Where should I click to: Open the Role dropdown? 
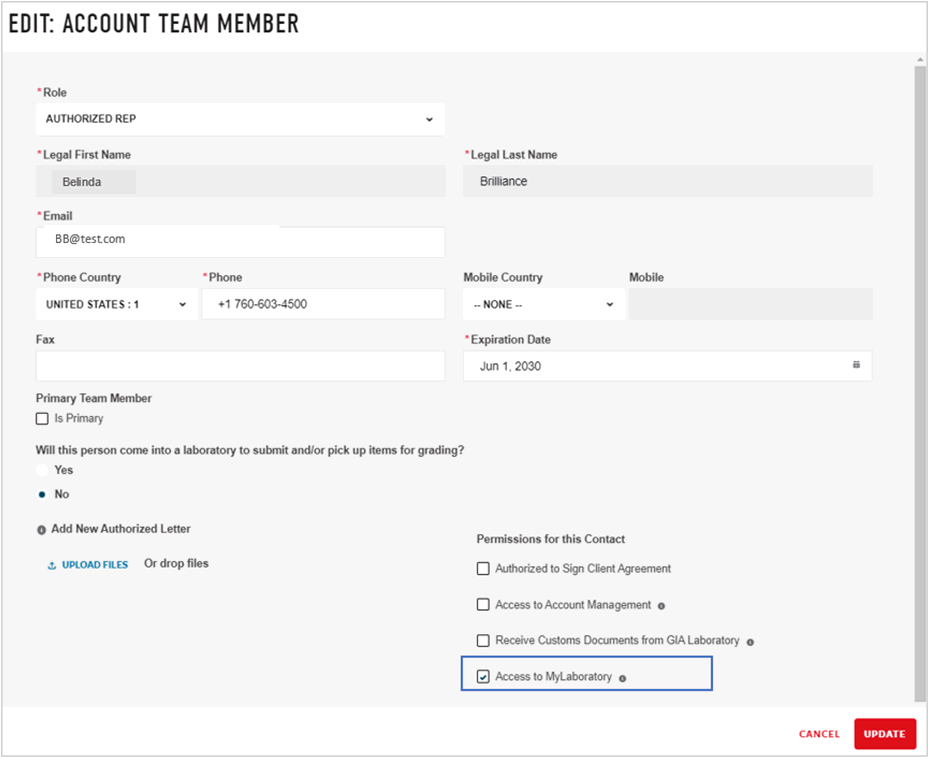click(x=240, y=119)
